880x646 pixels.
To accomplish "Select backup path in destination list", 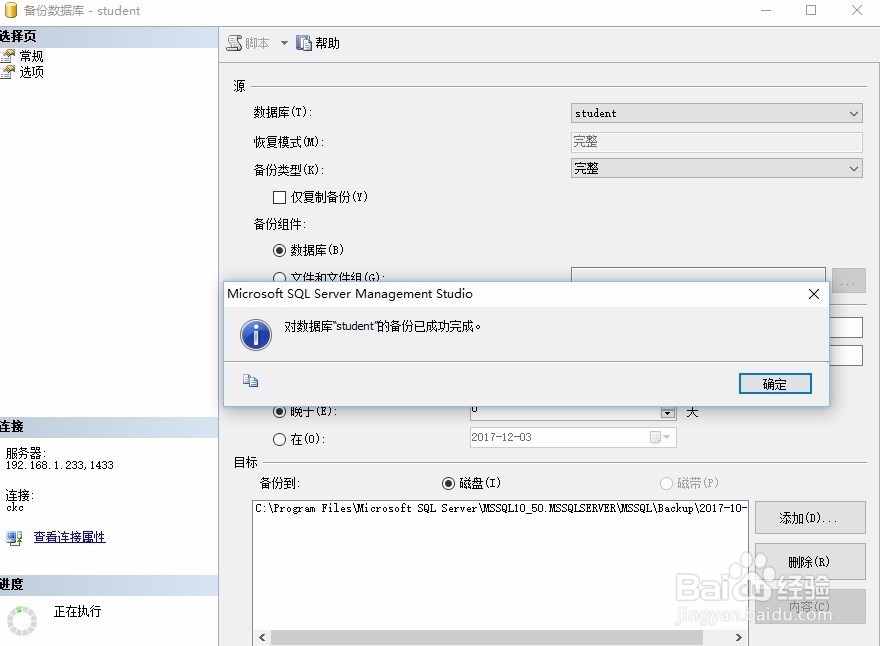I will 500,508.
